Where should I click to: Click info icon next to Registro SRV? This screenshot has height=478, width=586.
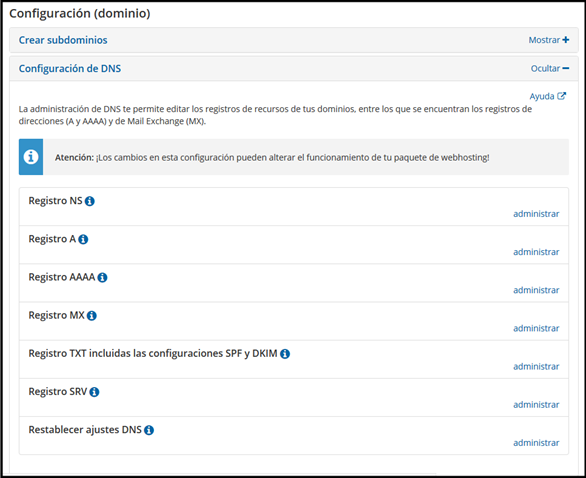click(x=95, y=392)
